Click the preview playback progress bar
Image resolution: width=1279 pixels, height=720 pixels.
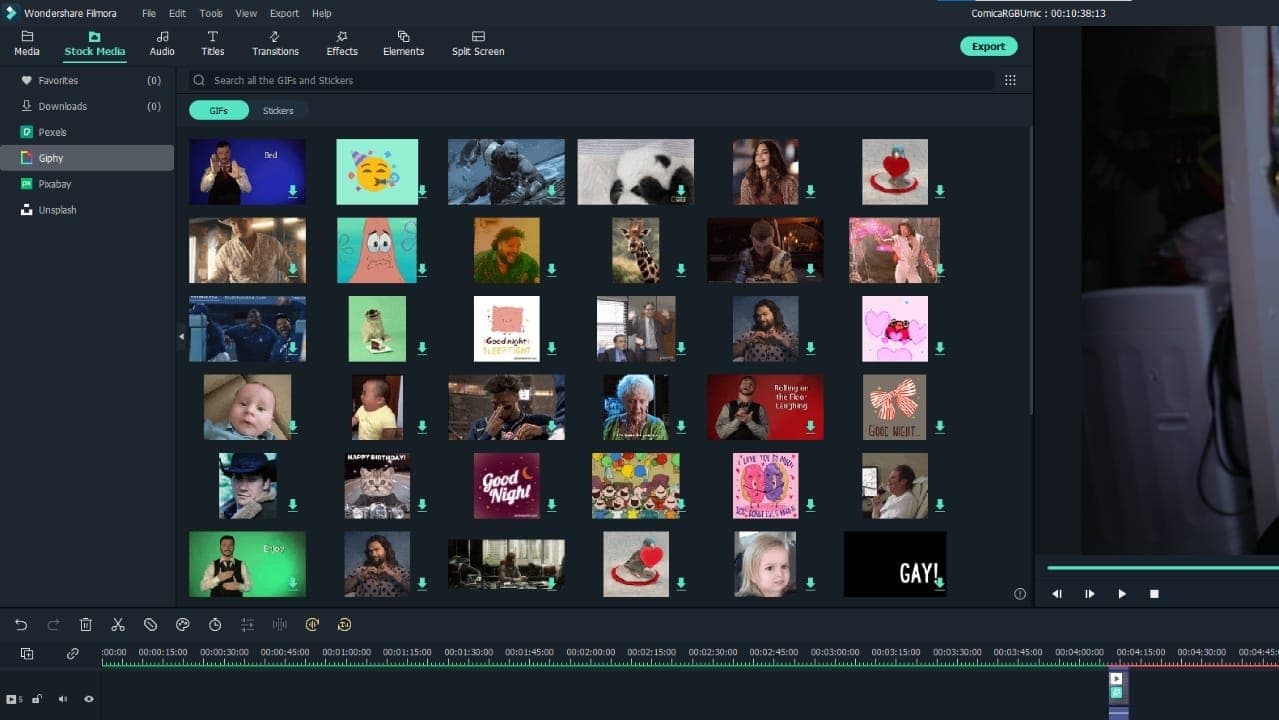tap(1163, 568)
